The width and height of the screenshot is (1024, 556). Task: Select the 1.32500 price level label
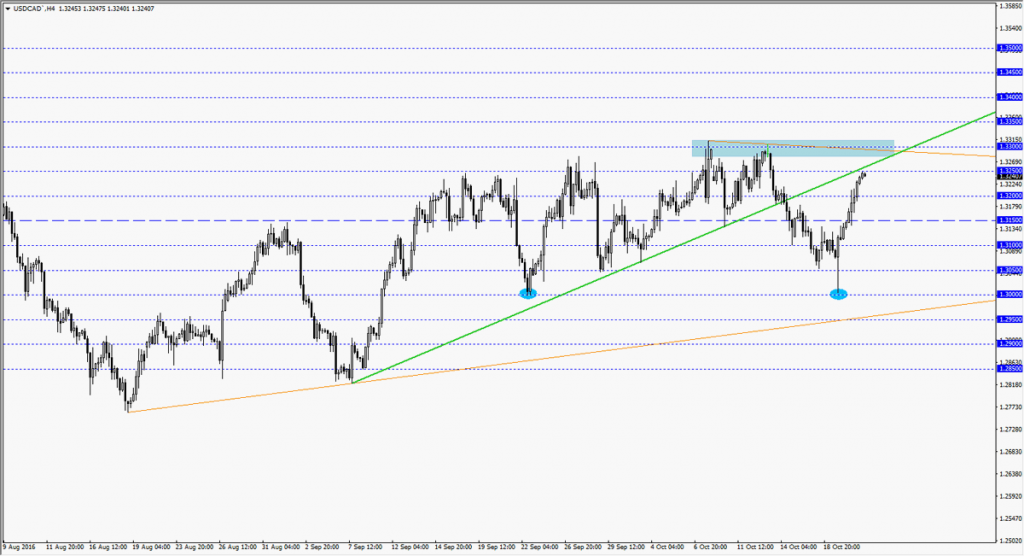tap(1010, 171)
